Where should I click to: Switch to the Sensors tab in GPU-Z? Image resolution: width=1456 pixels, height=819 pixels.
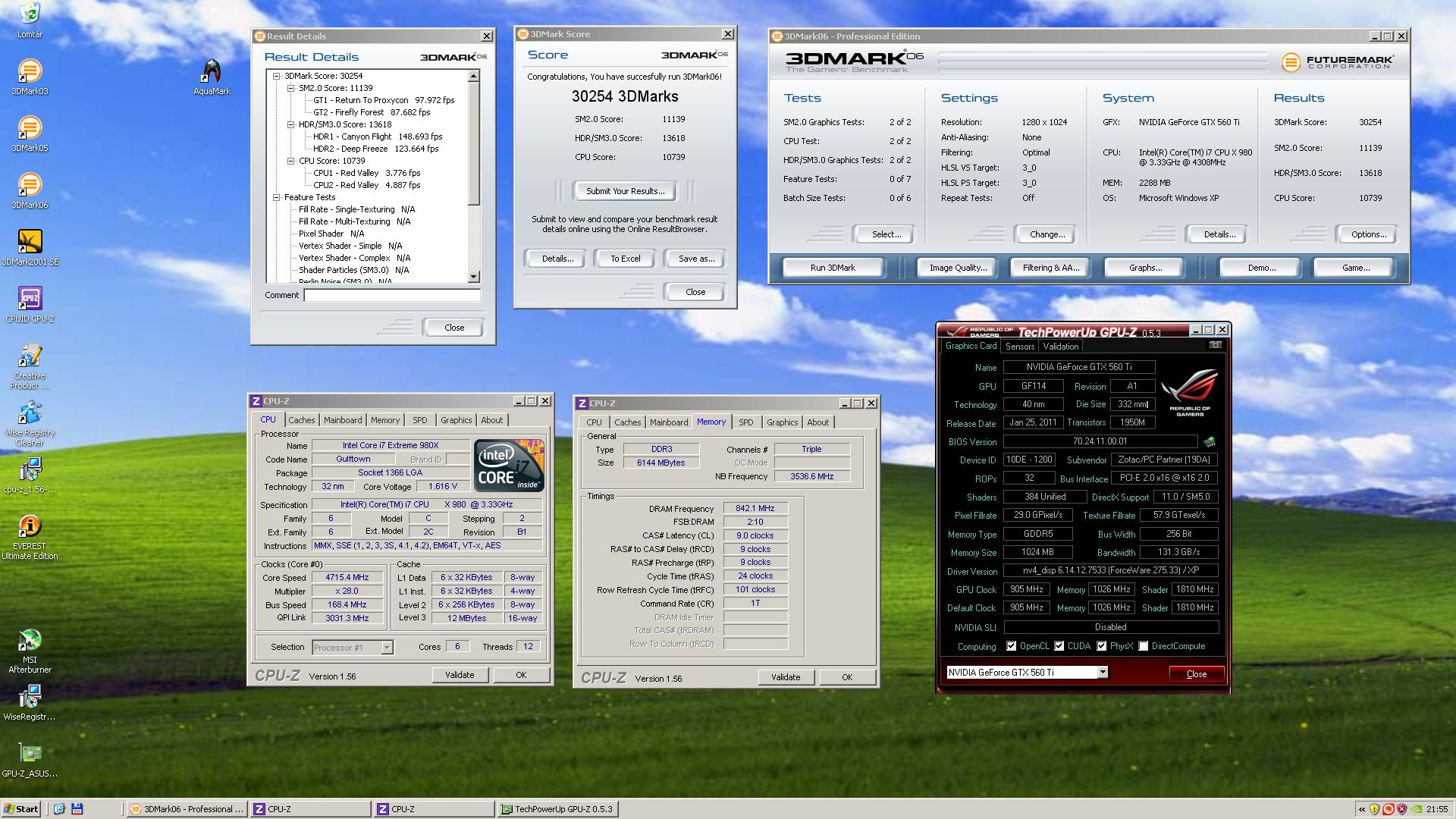click(x=1019, y=347)
